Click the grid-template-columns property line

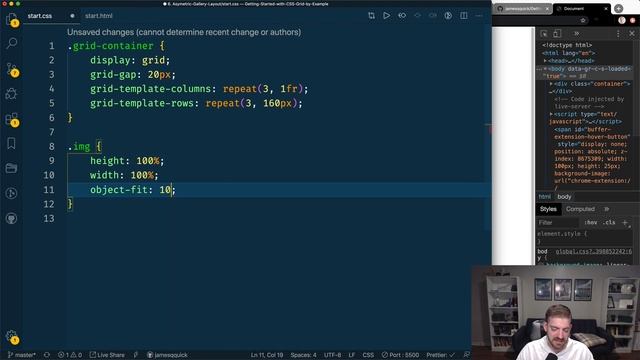(199, 89)
